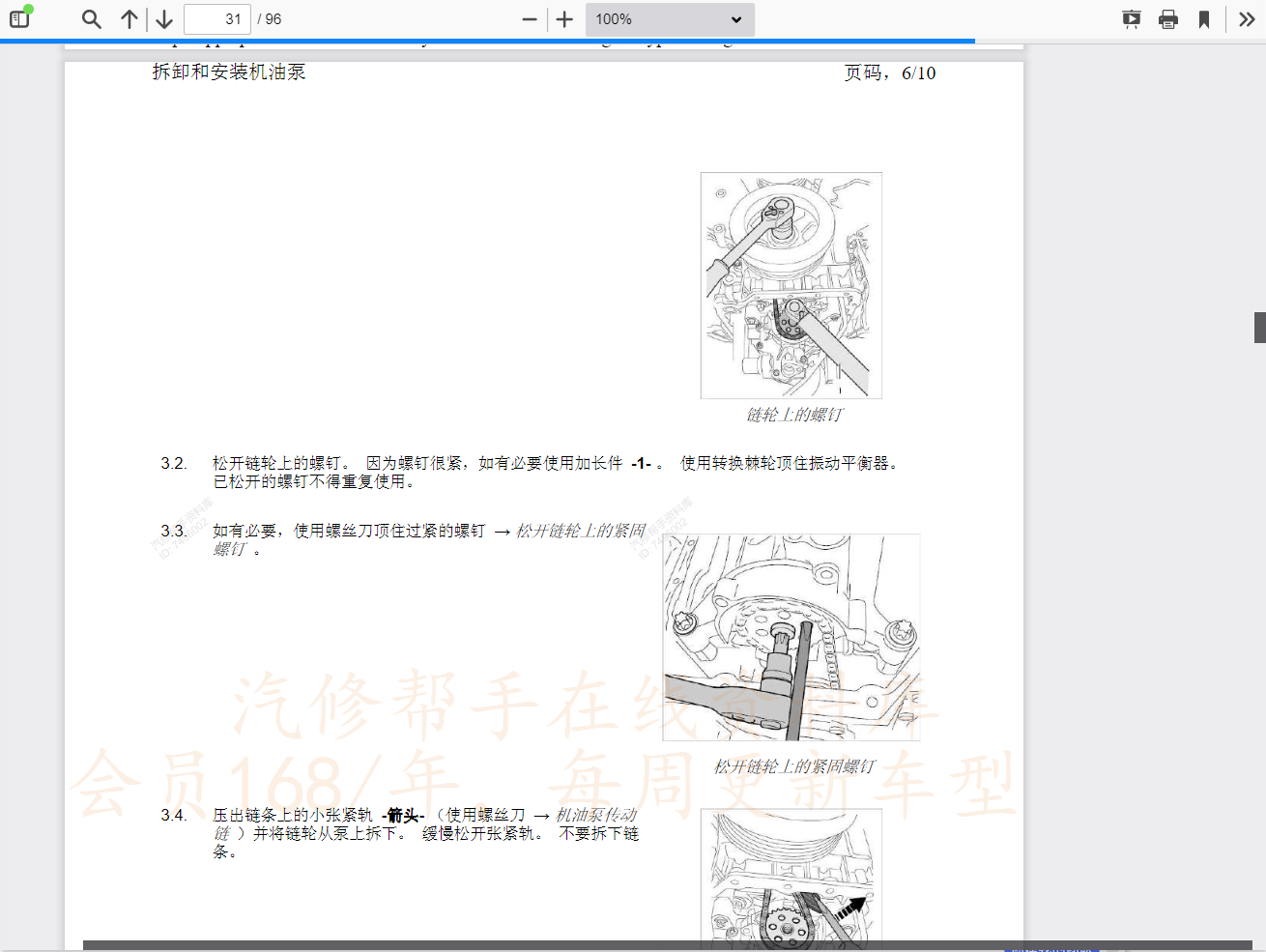Open the 100% zoom level dropdown
The image size is (1266, 952).
(669, 19)
